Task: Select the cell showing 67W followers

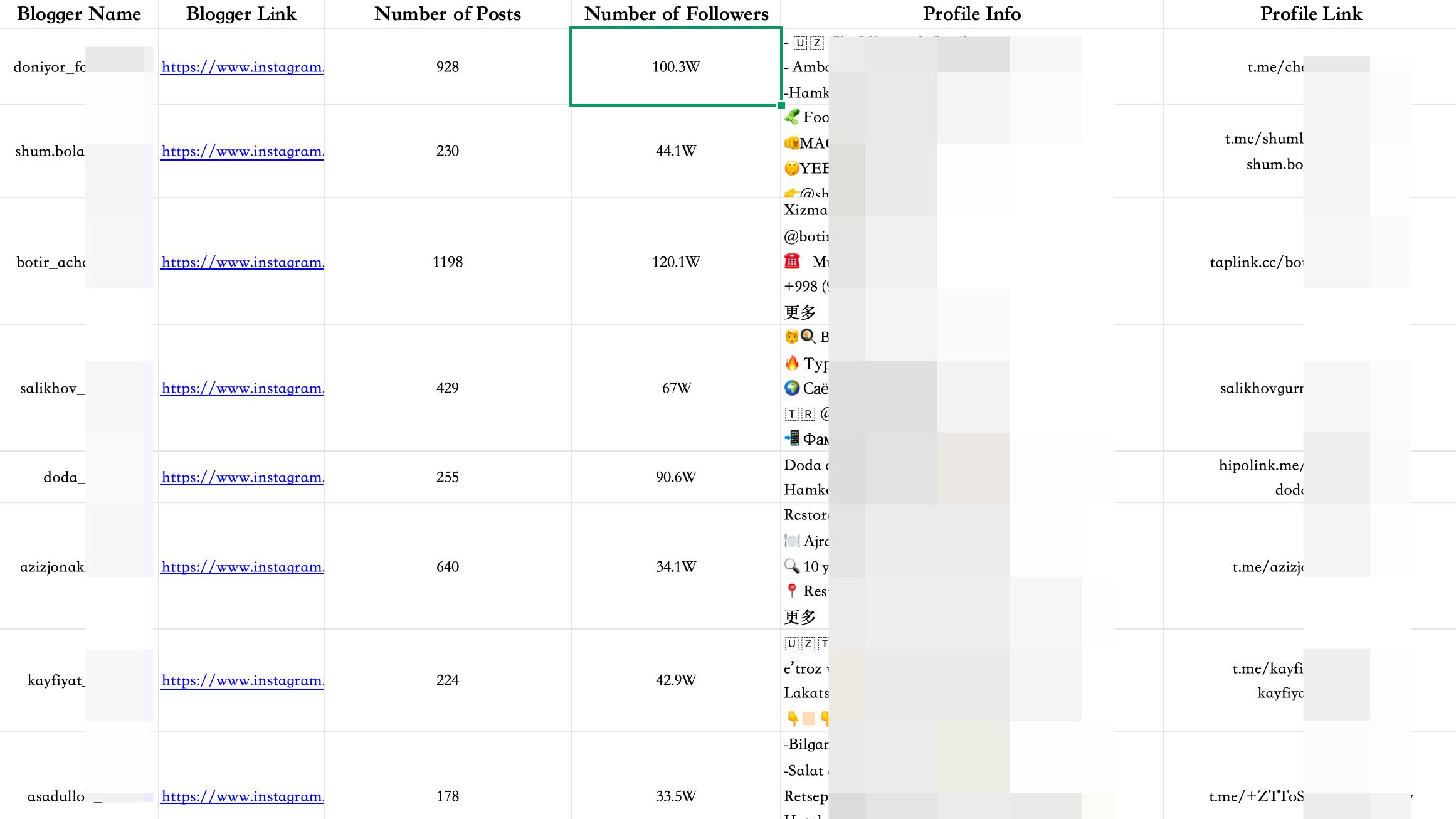Action: (676, 388)
